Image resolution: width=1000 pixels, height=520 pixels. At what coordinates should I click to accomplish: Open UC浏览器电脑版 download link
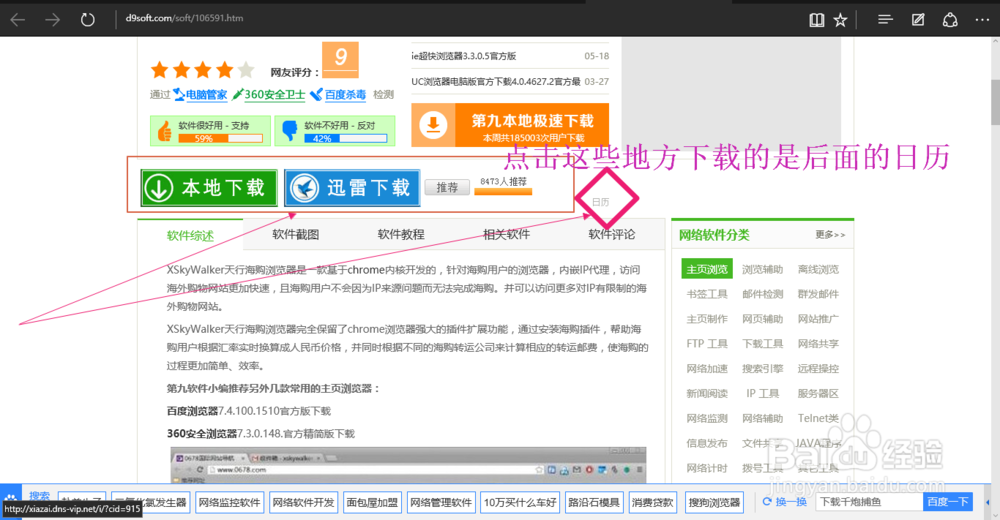(496, 82)
